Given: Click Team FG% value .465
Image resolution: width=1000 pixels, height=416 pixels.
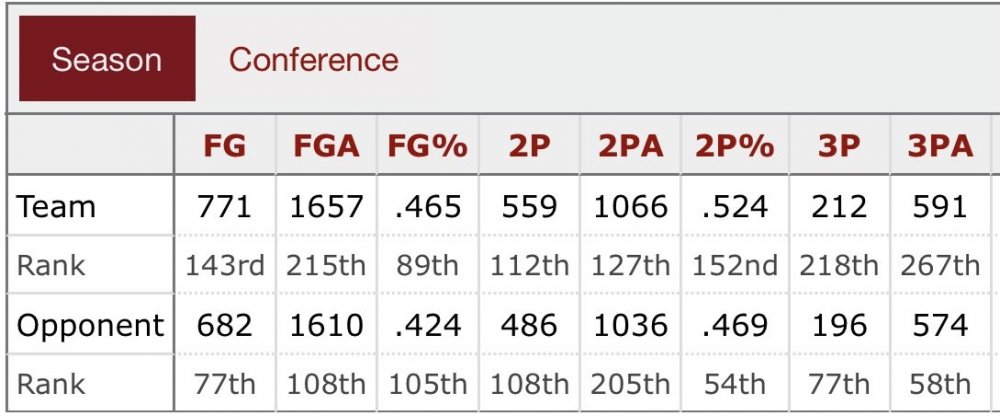Looking at the screenshot, I should (427, 207).
